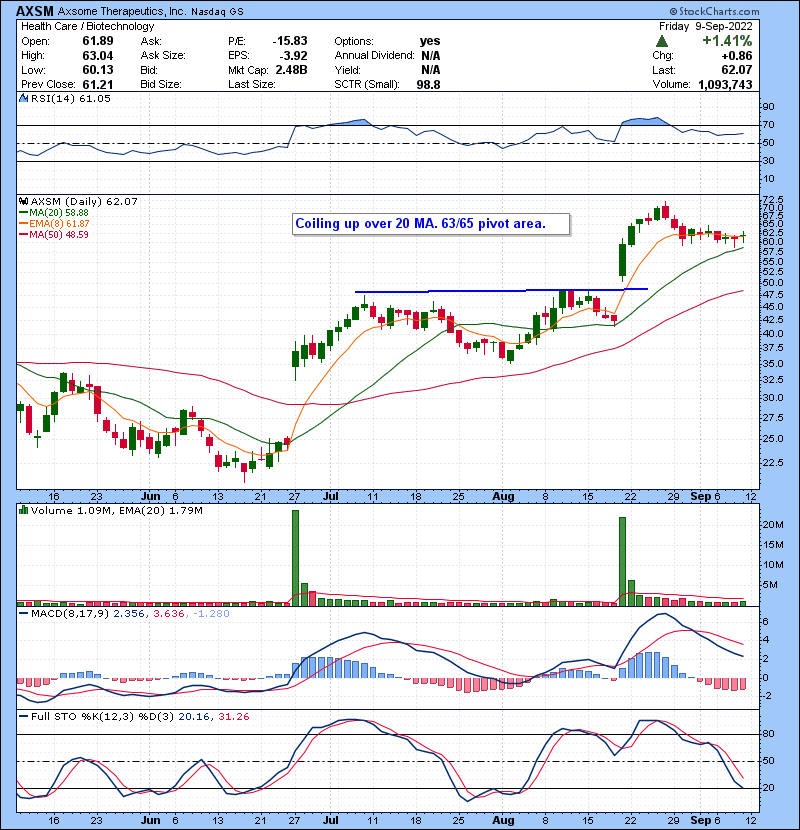The width and height of the screenshot is (800, 830).
Task: Click the Chg value +0.86
Action: [x=736, y=56]
